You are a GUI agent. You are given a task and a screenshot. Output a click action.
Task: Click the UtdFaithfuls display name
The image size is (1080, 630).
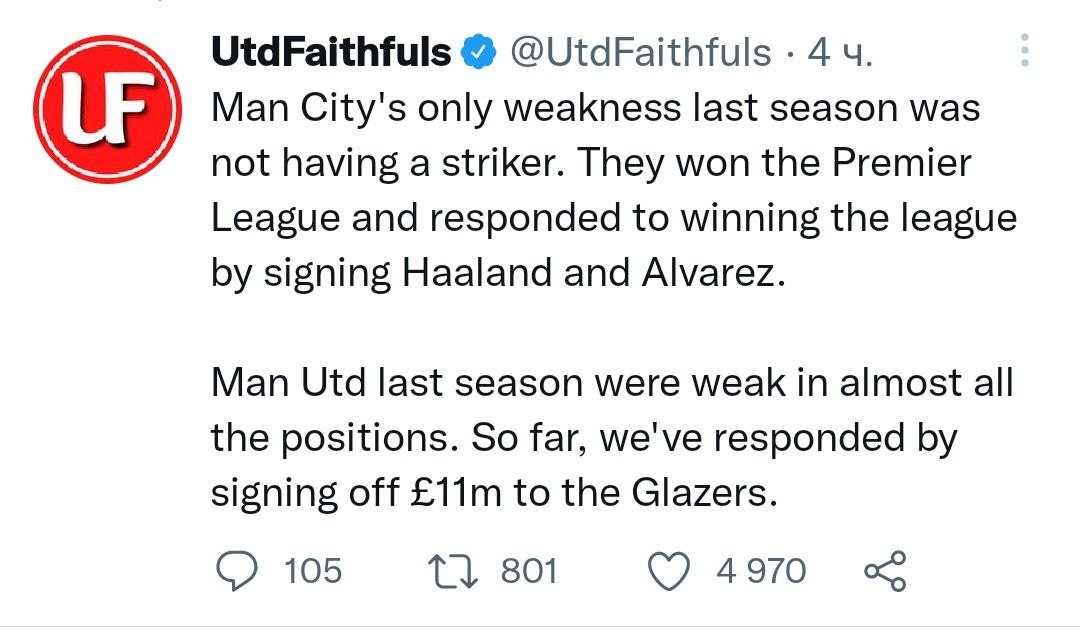(x=331, y=51)
